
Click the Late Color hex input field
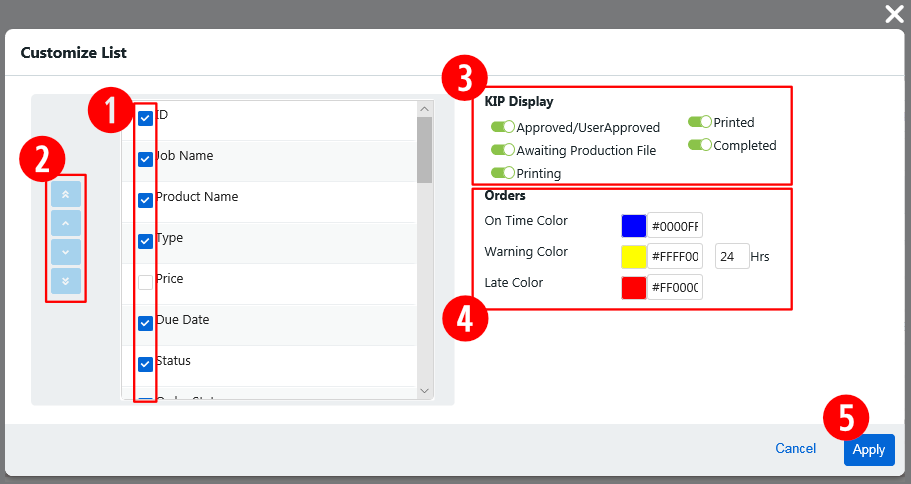pos(675,288)
